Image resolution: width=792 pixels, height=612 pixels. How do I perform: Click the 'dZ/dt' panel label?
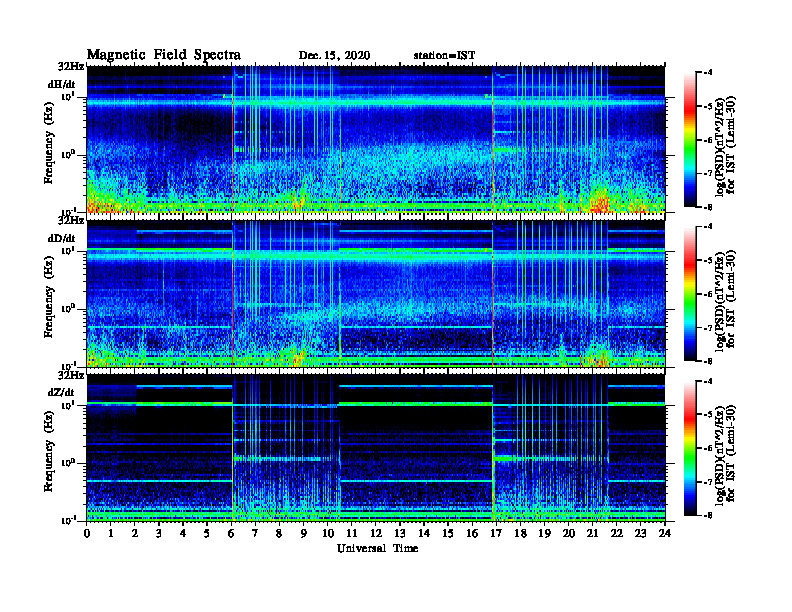click(x=61, y=392)
